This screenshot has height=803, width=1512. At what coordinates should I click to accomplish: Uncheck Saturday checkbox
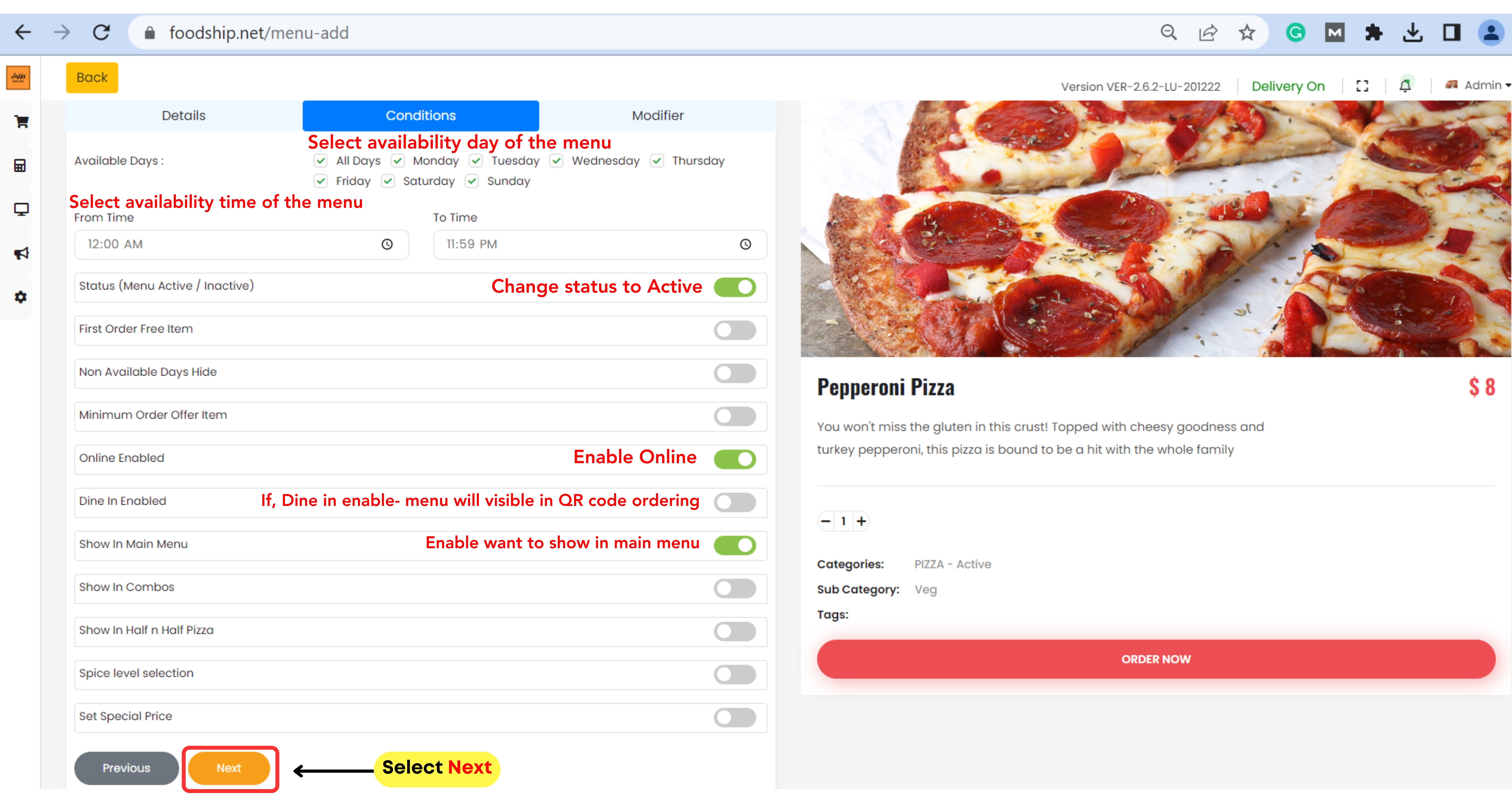387,181
